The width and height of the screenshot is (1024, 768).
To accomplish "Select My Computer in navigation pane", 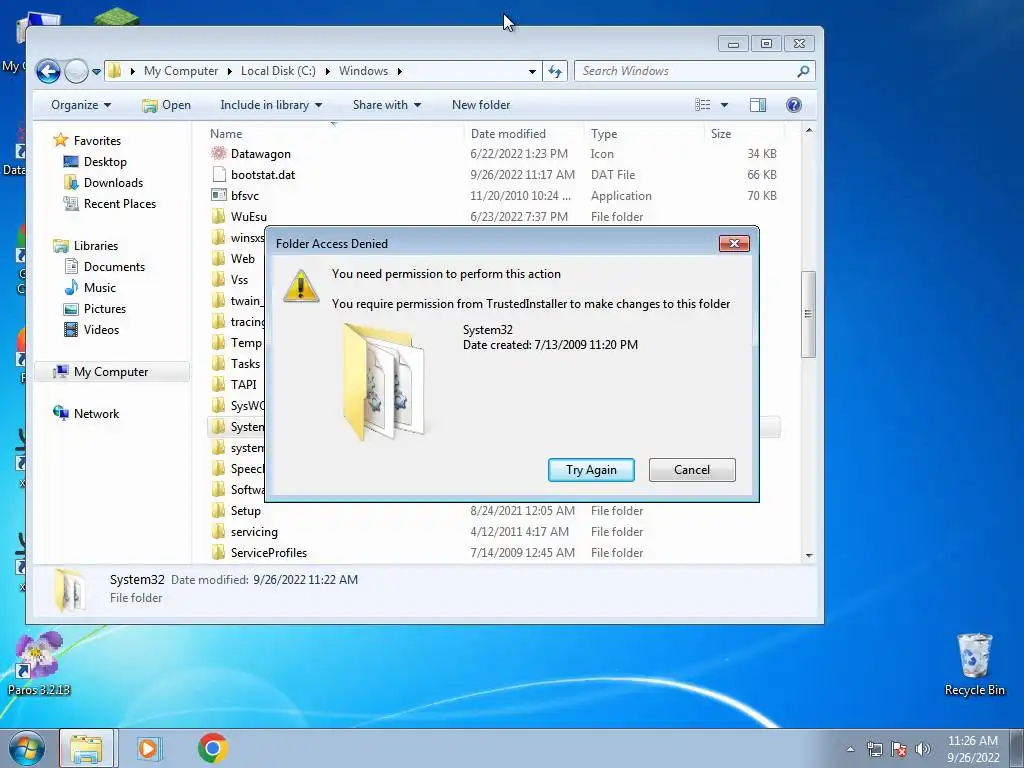I will (111, 372).
